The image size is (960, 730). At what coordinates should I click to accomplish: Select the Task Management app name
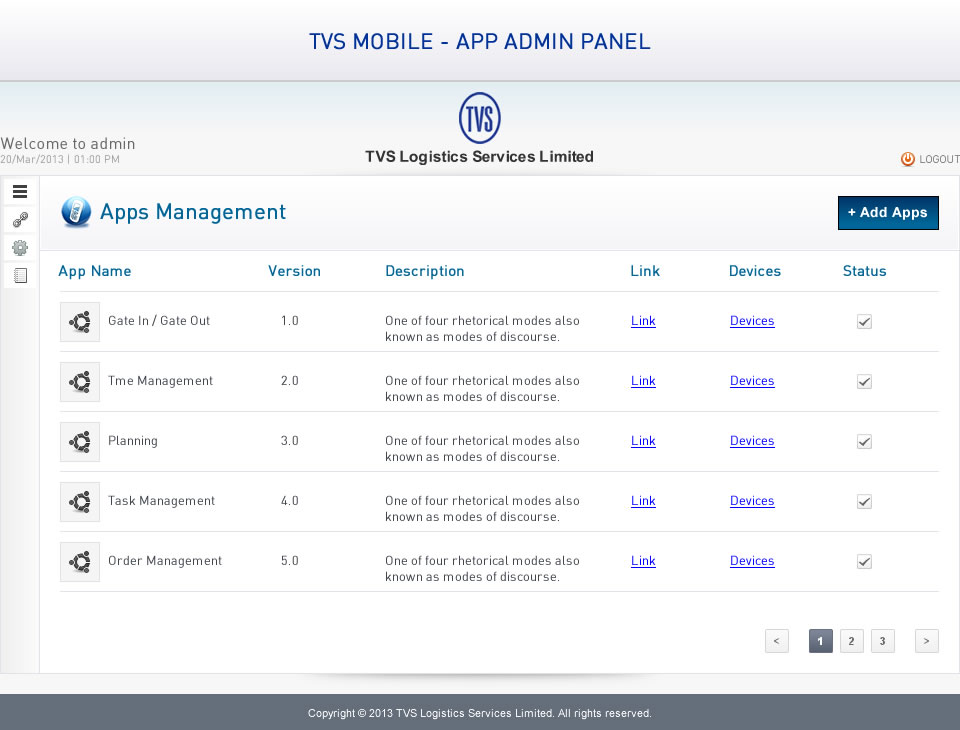(162, 501)
